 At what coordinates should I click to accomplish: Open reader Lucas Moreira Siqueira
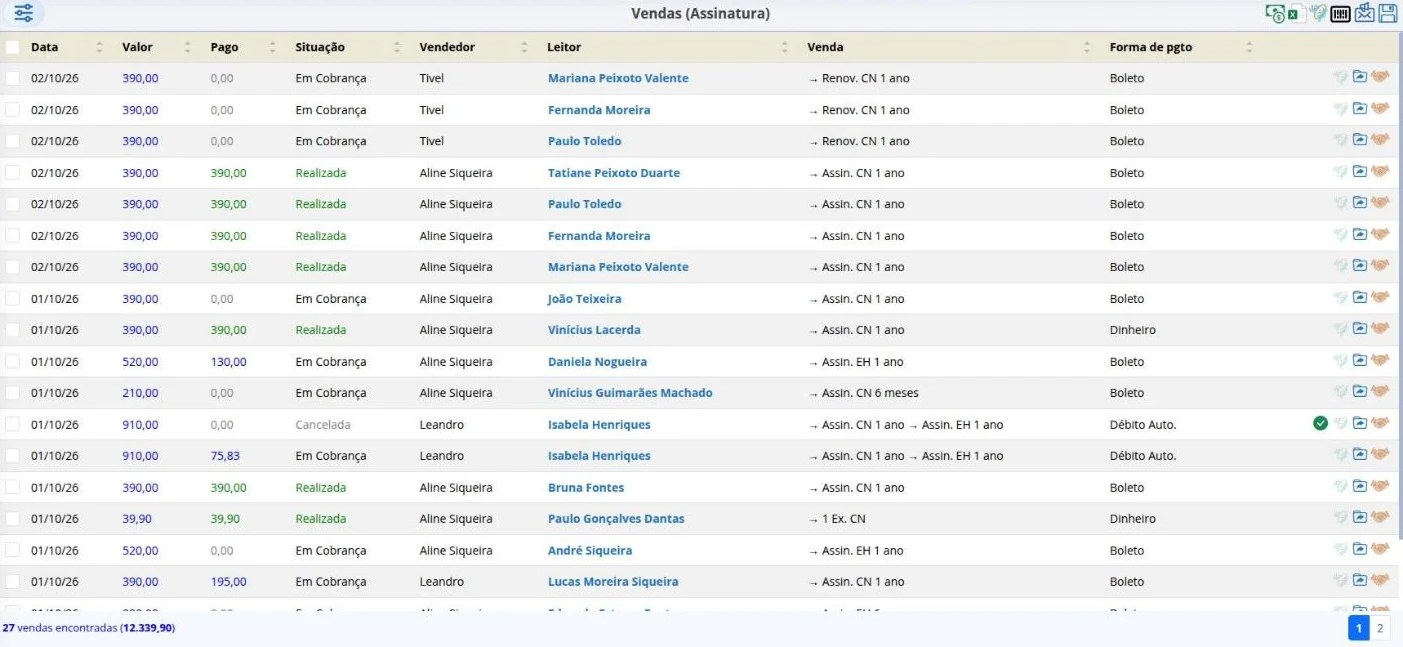613,581
